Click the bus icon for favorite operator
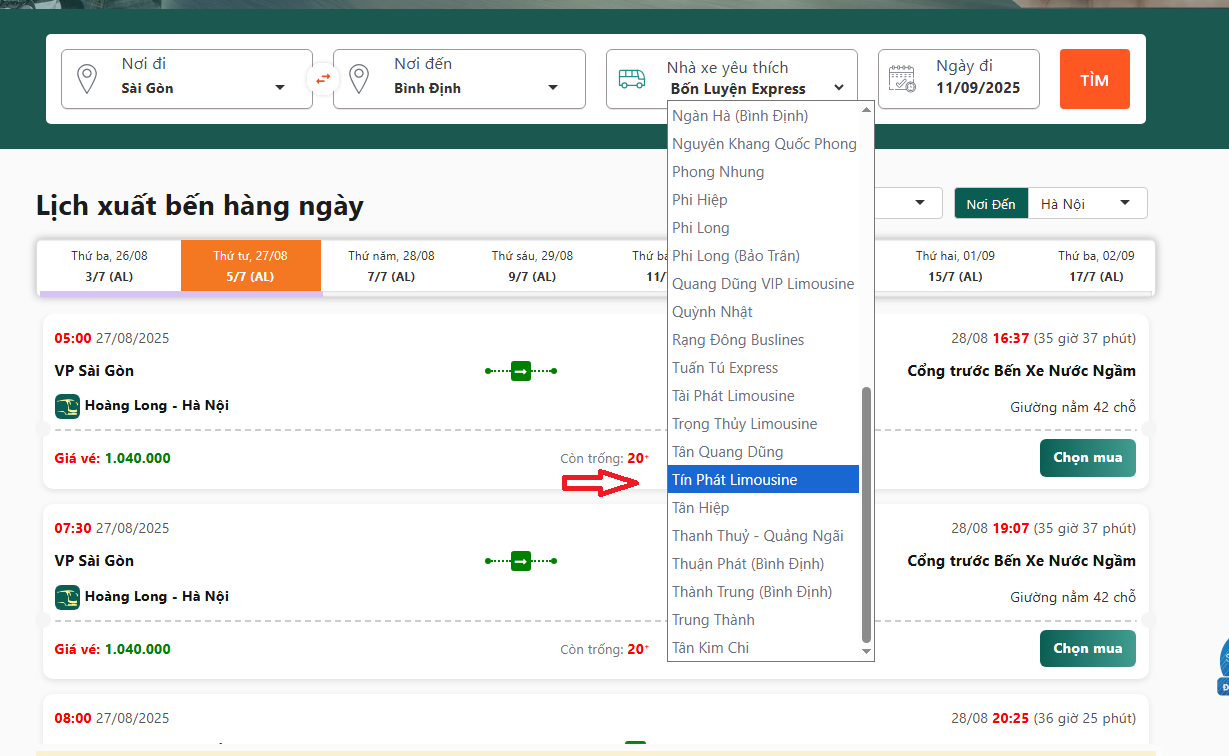This screenshot has width=1229, height=756. click(632, 79)
